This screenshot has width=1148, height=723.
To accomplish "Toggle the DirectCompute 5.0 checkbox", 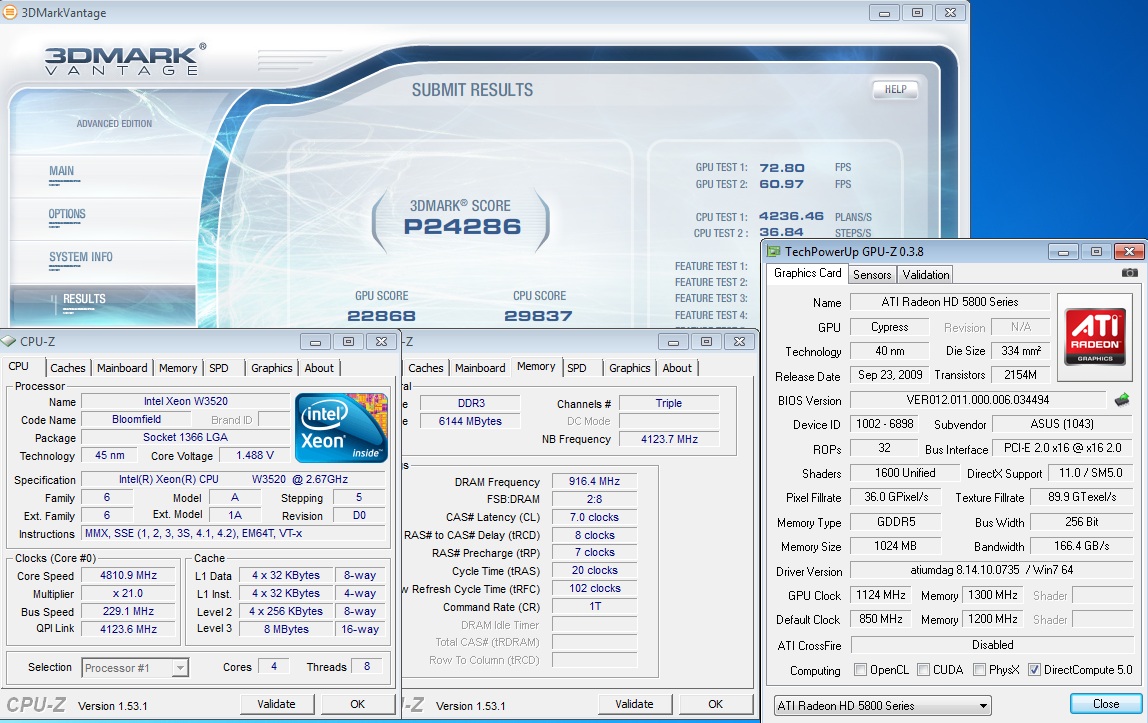I will pyautogui.click(x=1035, y=670).
